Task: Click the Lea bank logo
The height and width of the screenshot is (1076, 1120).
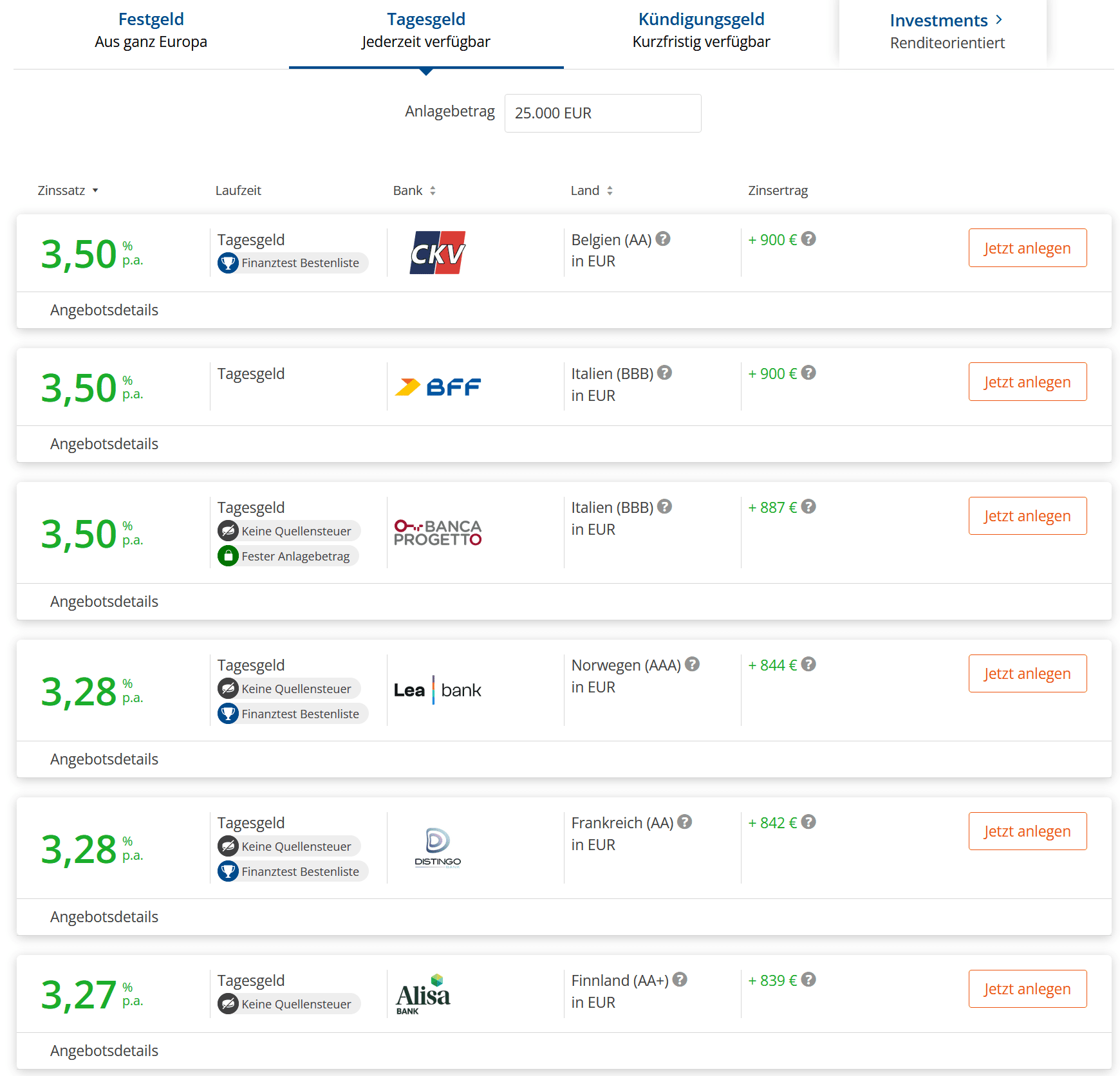Action: pyautogui.click(x=438, y=690)
